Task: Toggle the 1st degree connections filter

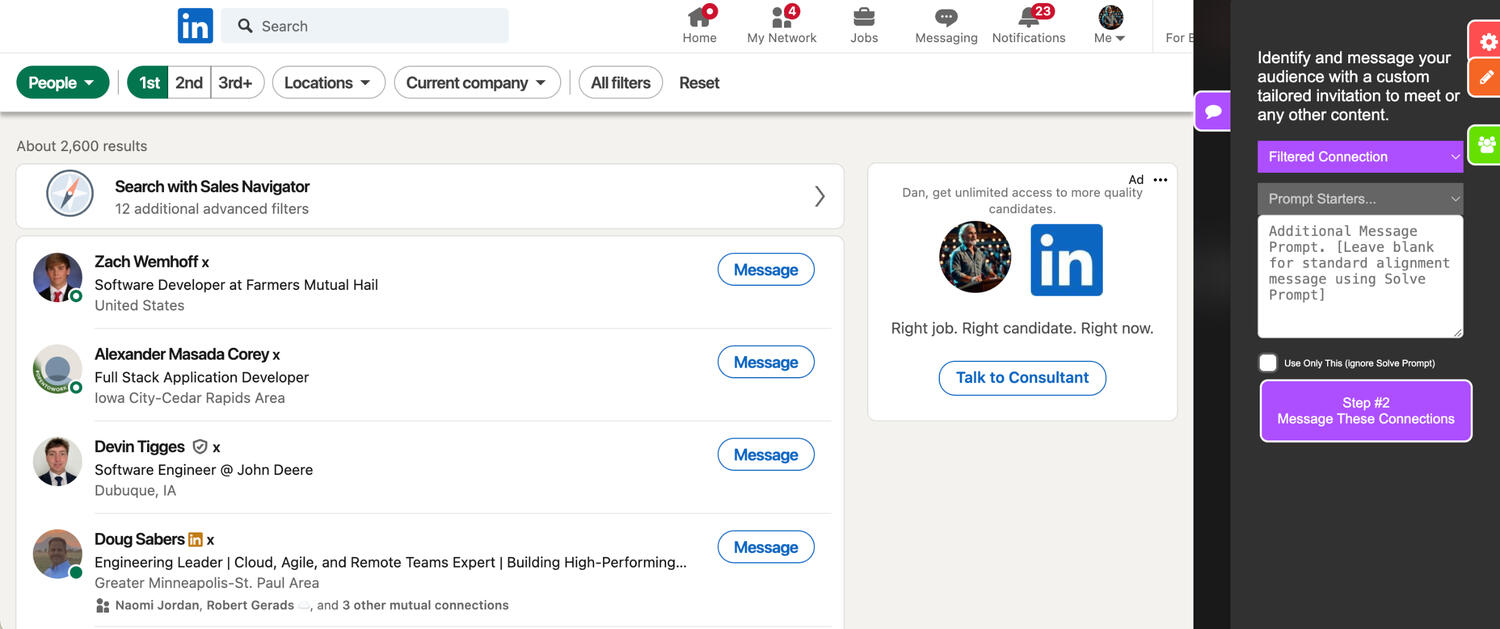Action: (x=149, y=83)
